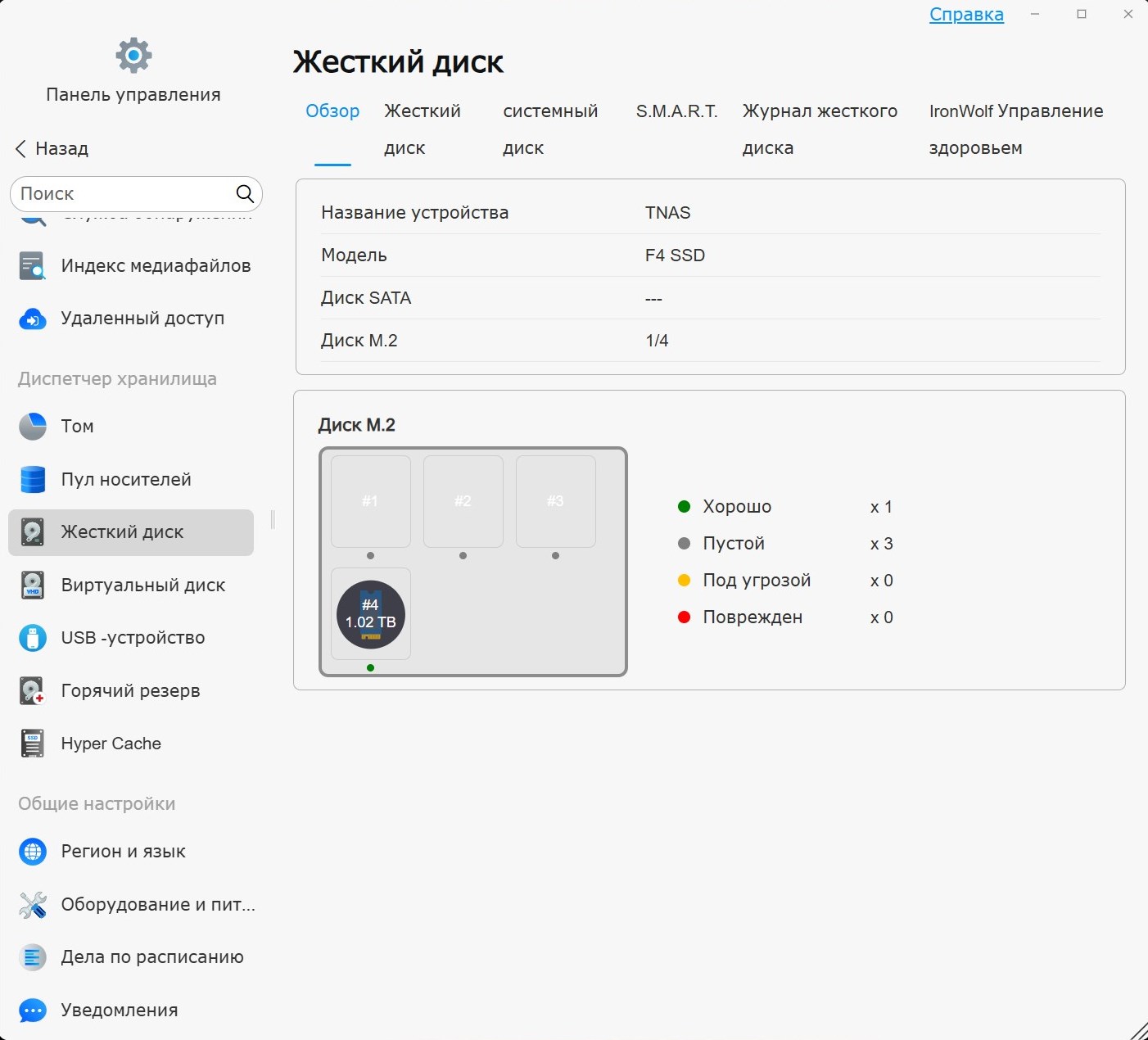Click the yellow Под угрозой status dot

(685, 581)
